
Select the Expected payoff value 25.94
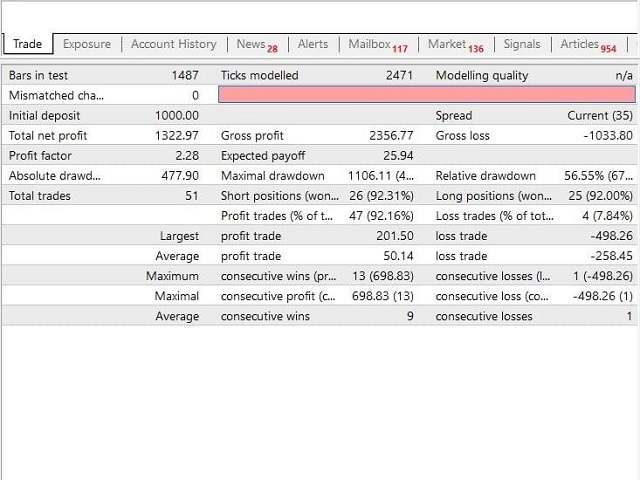pos(398,156)
